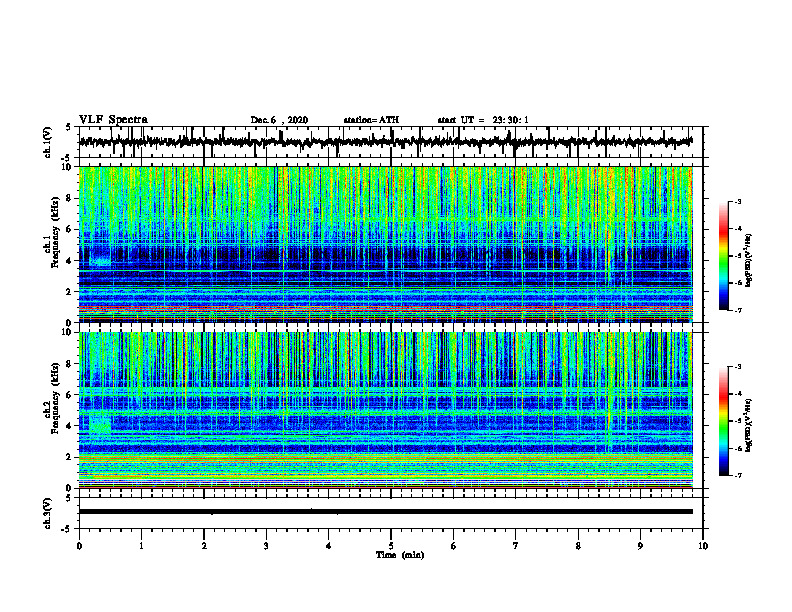This screenshot has width=792, height=612.
Task: Click the -3 label on ch.2 colorbar
Action: (x=738, y=367)
